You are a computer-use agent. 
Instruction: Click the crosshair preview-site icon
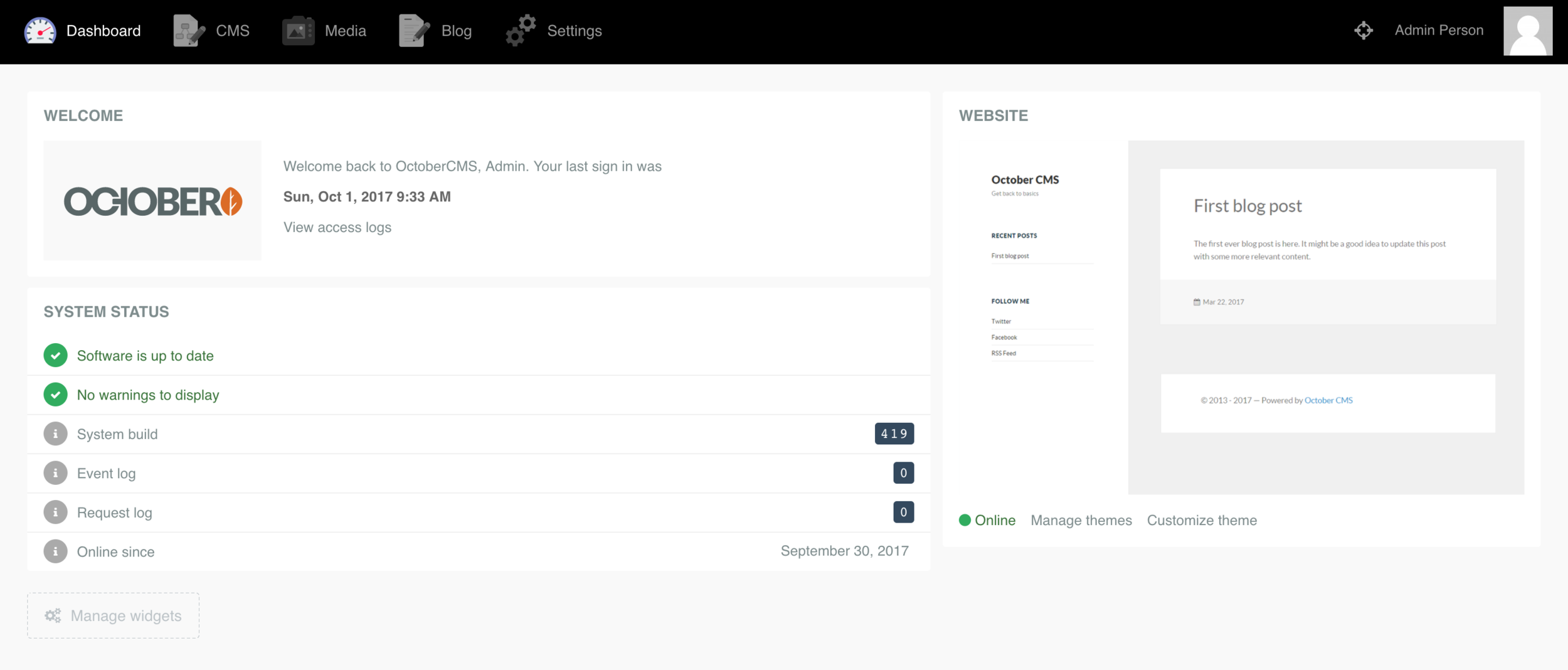click(1364, 30)
